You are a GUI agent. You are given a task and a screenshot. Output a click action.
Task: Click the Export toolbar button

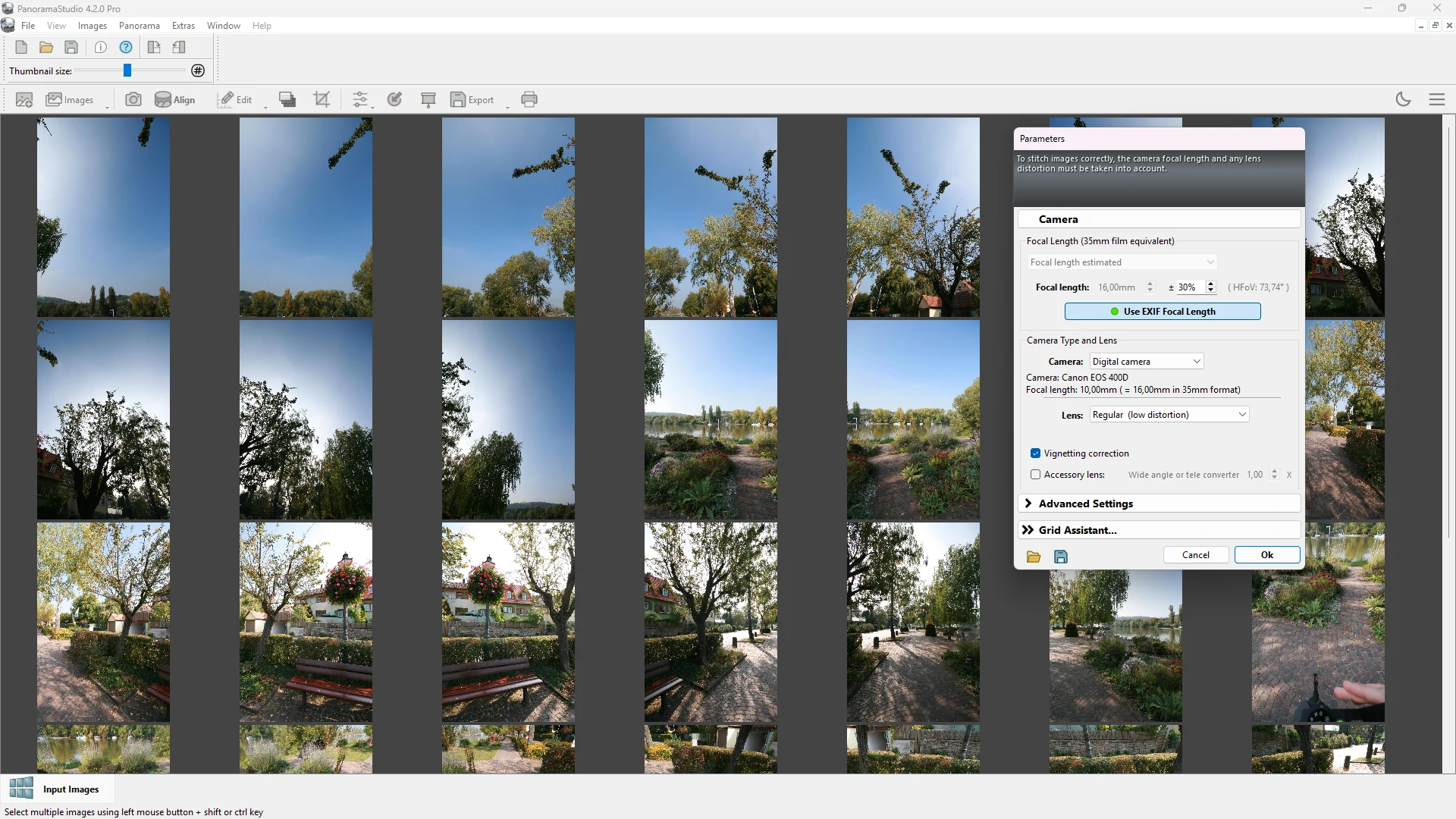pyautogui.click(x=472, y=99)
